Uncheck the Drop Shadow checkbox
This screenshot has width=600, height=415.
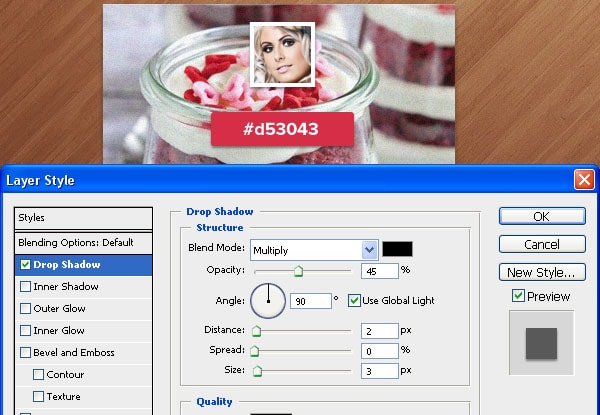coord(25,264)
